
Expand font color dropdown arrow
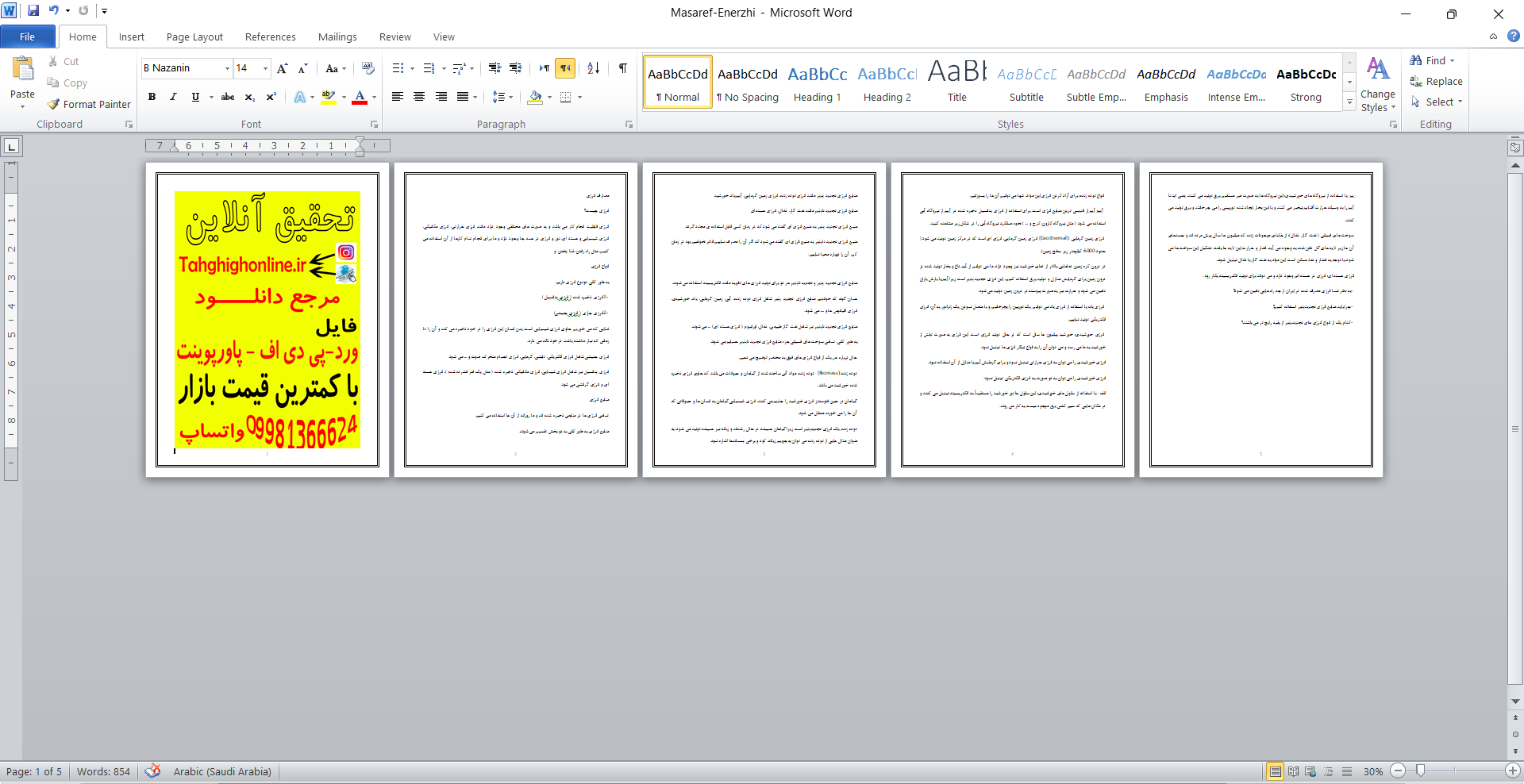[374, 97]
